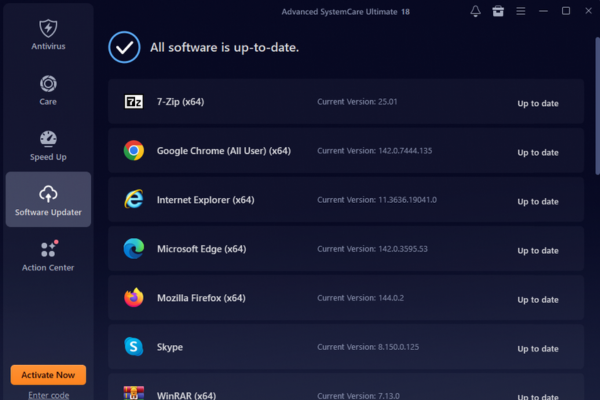600x400 pixels.
Task: Click the WinRAR icon
Action: click(134, 393)
